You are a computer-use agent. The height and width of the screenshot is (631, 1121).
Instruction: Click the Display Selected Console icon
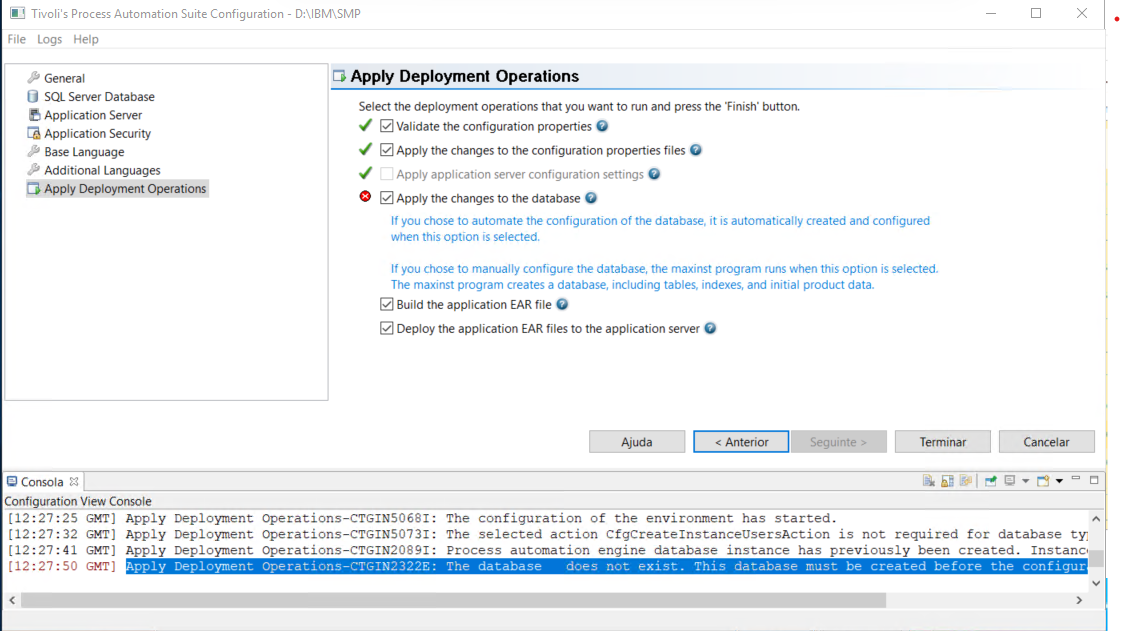point(1009,480)
